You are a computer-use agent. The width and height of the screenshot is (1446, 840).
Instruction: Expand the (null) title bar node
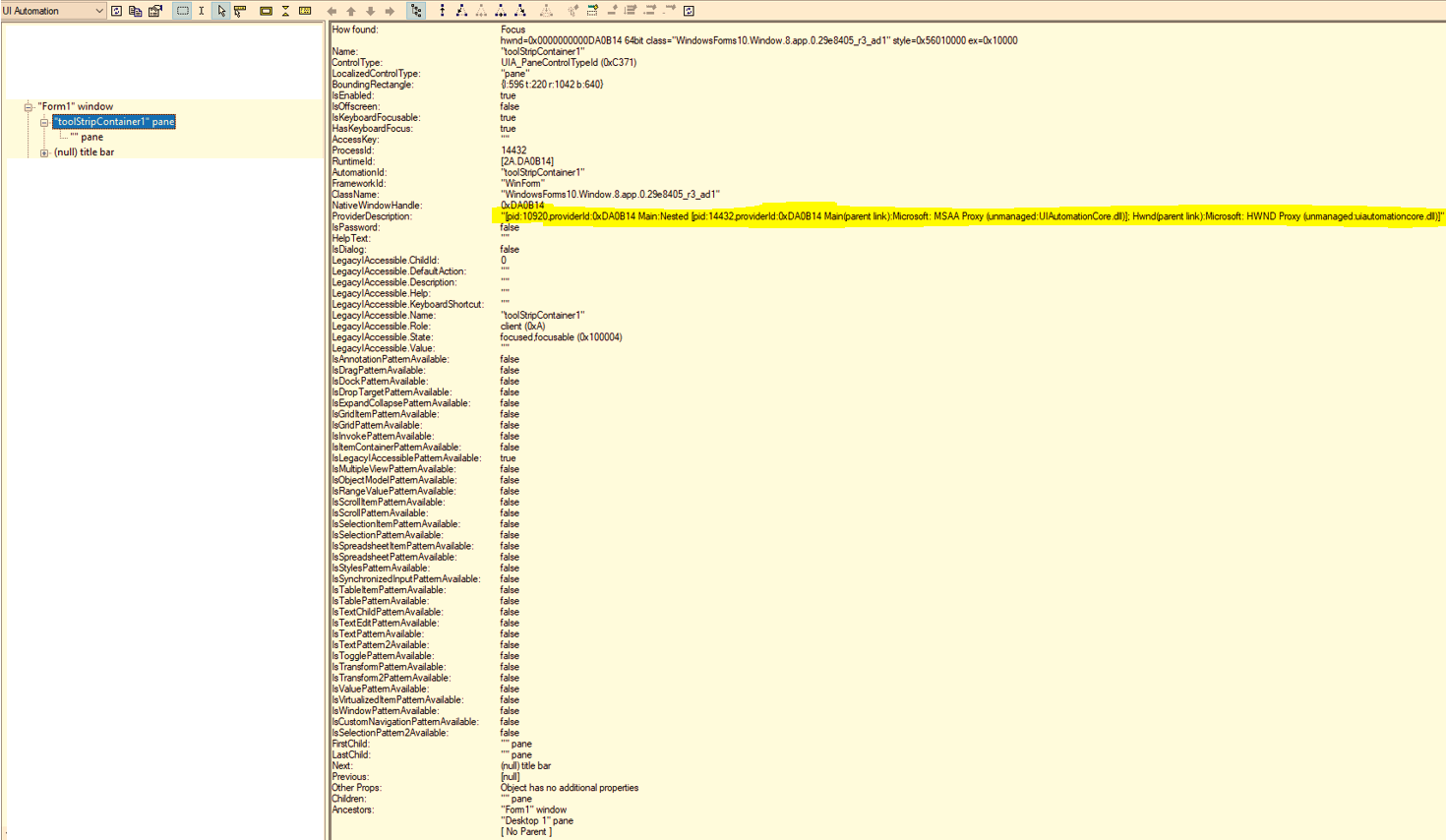click(x=44, y=152)
